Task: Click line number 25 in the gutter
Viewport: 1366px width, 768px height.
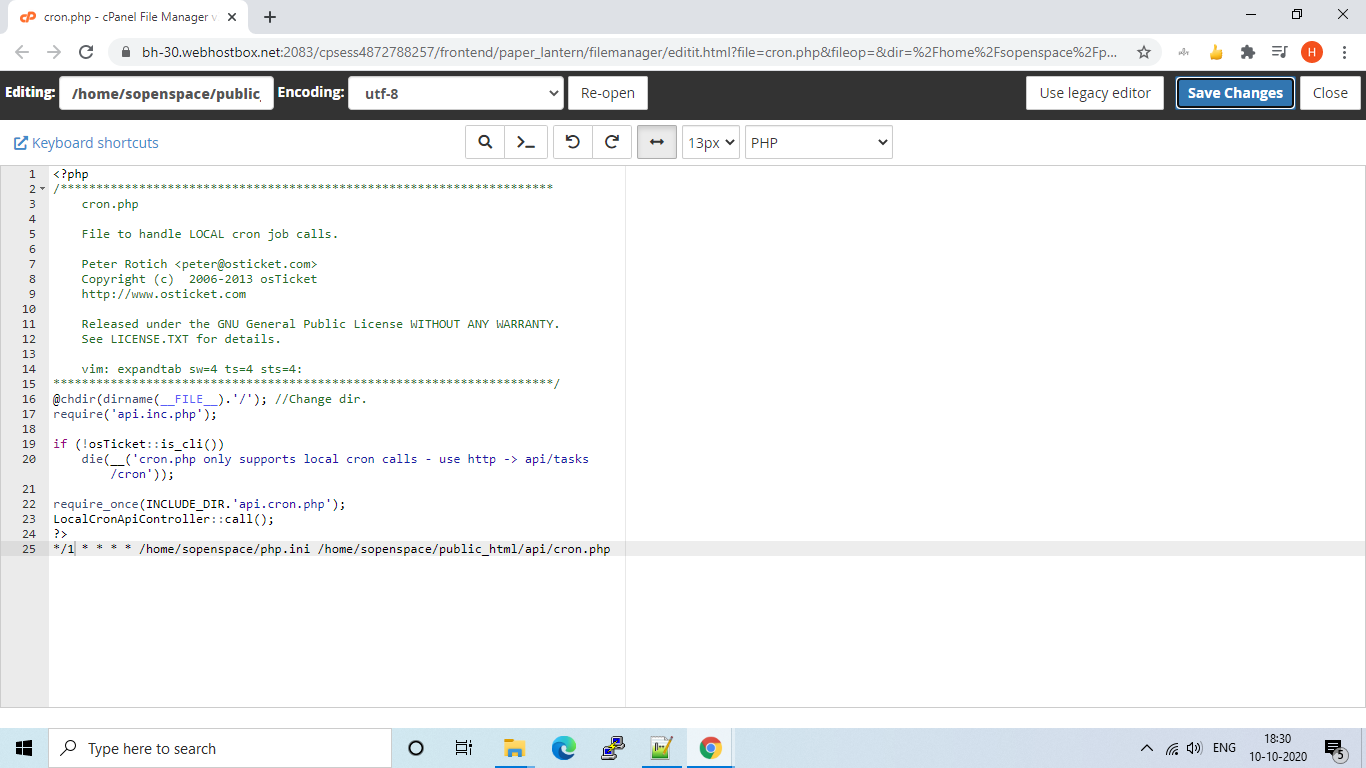Action: point(28,549)
